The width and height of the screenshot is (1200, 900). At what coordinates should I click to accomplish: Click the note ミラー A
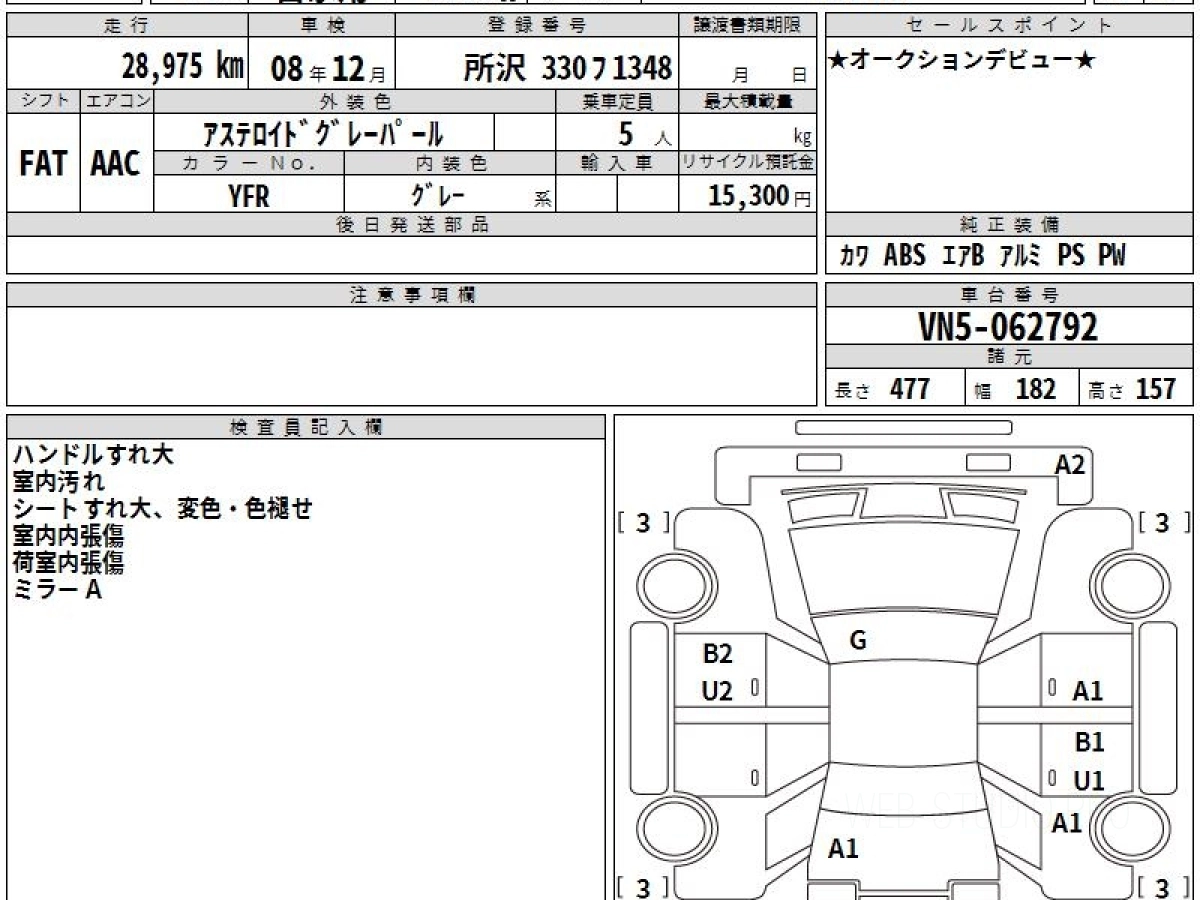click(x=57, y=590)
